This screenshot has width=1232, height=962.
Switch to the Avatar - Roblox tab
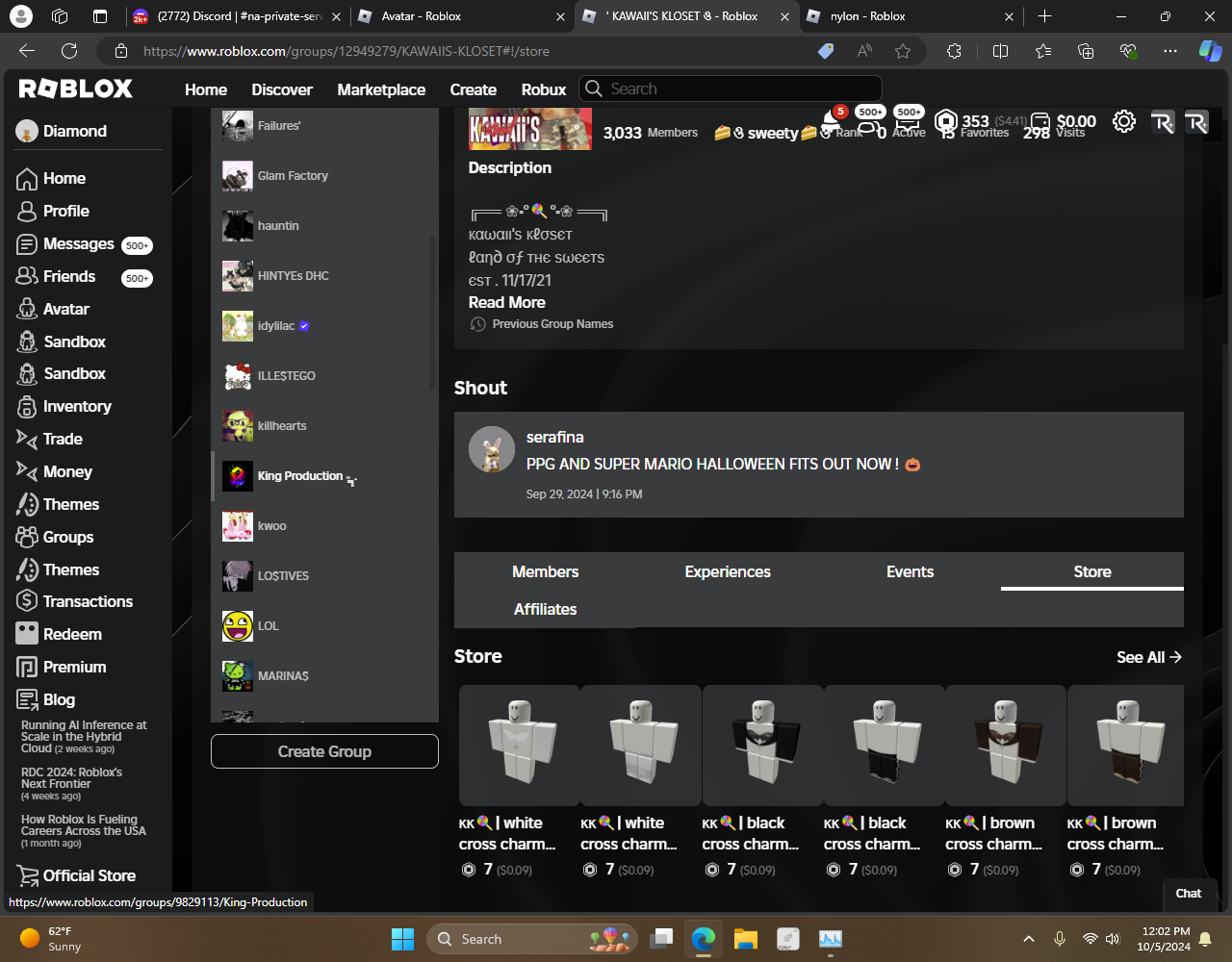462,16
